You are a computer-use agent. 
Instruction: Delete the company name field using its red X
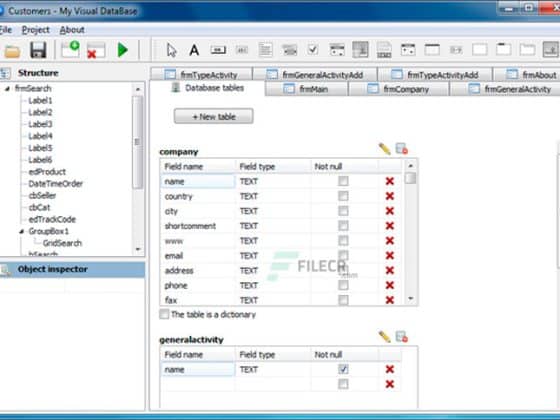[x=390, y=181]
